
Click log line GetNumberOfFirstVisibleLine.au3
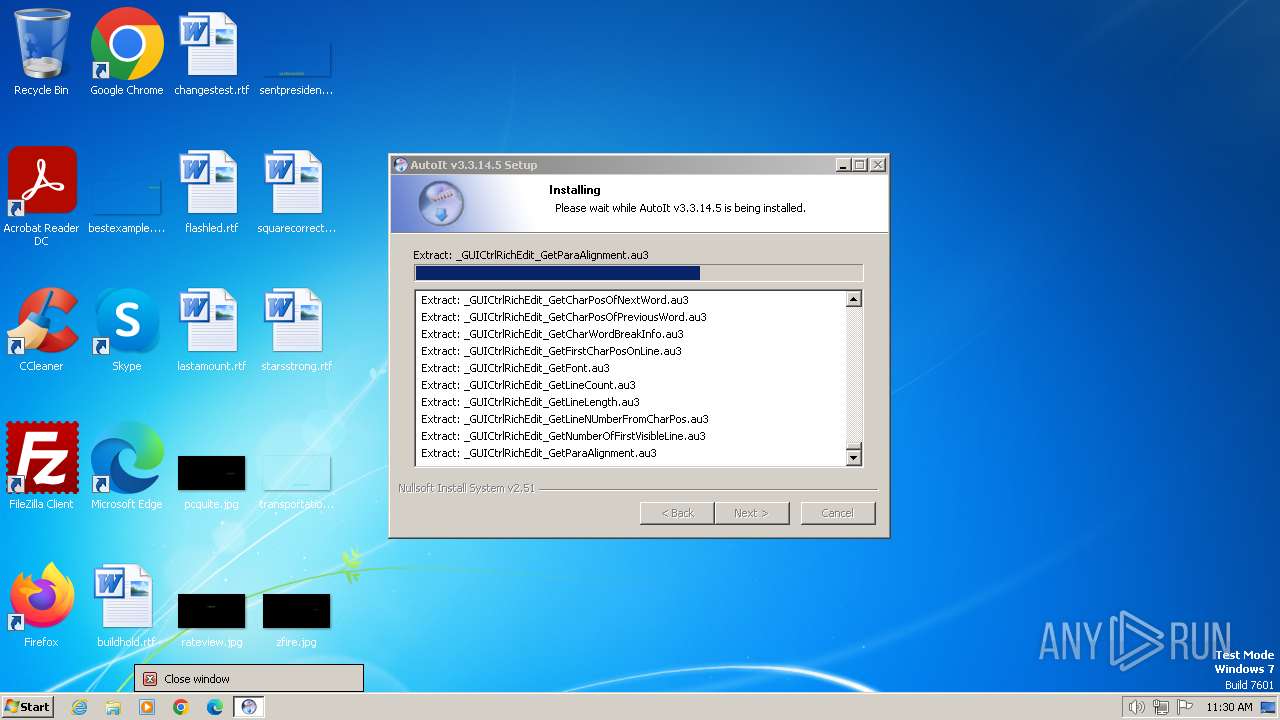coord(563,436)
